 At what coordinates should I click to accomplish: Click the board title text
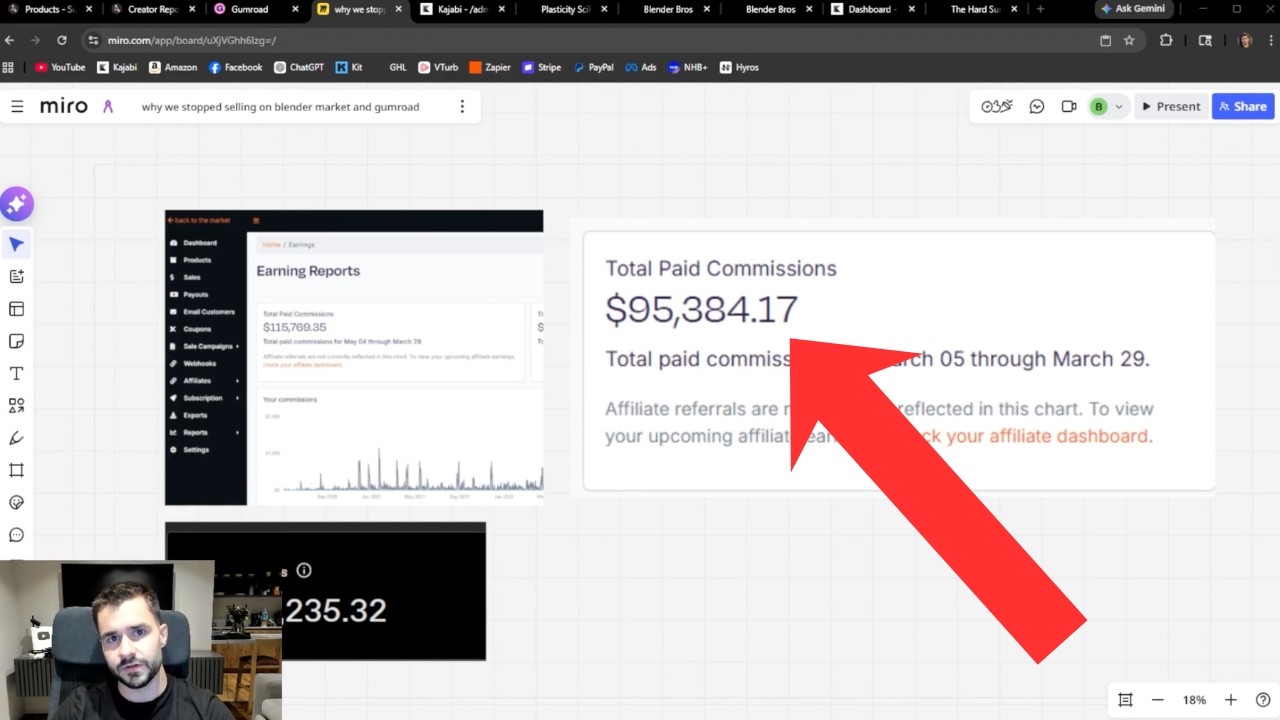280,107
